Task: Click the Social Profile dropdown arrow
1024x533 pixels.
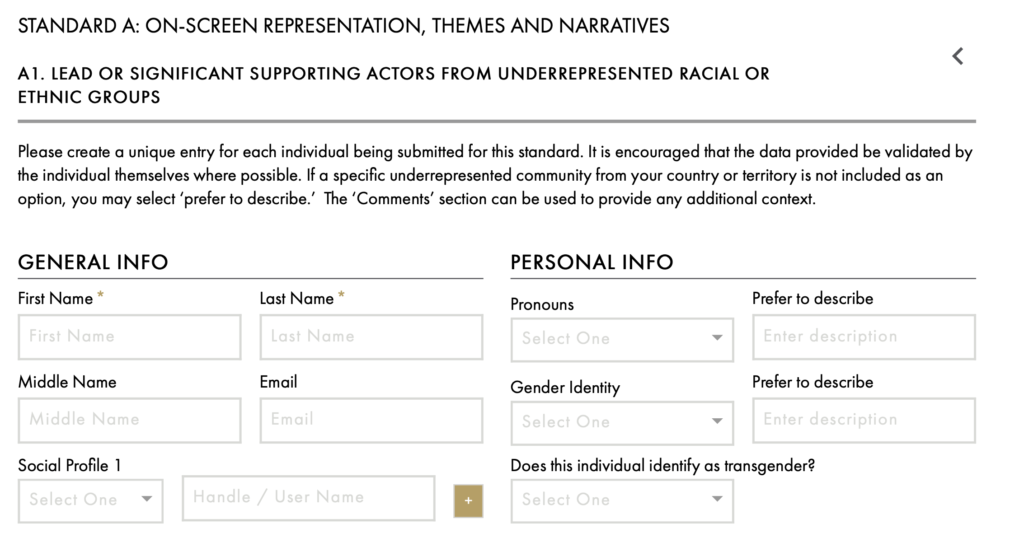Action: pyautogui.click(x=147, y=499)
